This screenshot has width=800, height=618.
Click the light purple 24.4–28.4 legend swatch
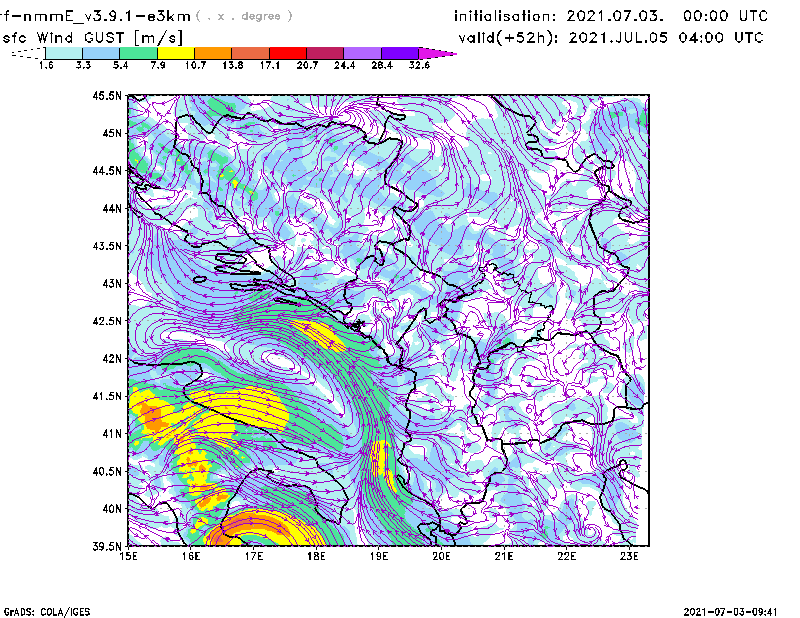click(x=362, y=53)
